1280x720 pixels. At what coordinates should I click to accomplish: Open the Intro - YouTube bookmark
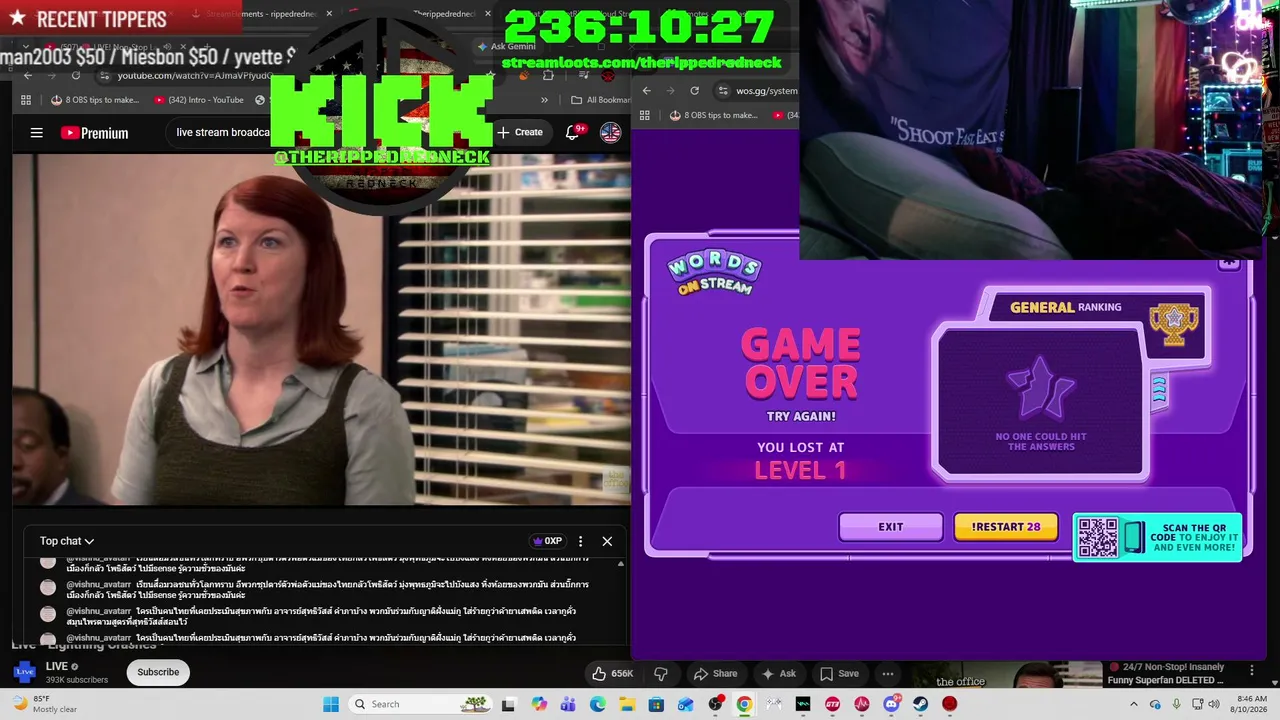(x=199, y=100)
